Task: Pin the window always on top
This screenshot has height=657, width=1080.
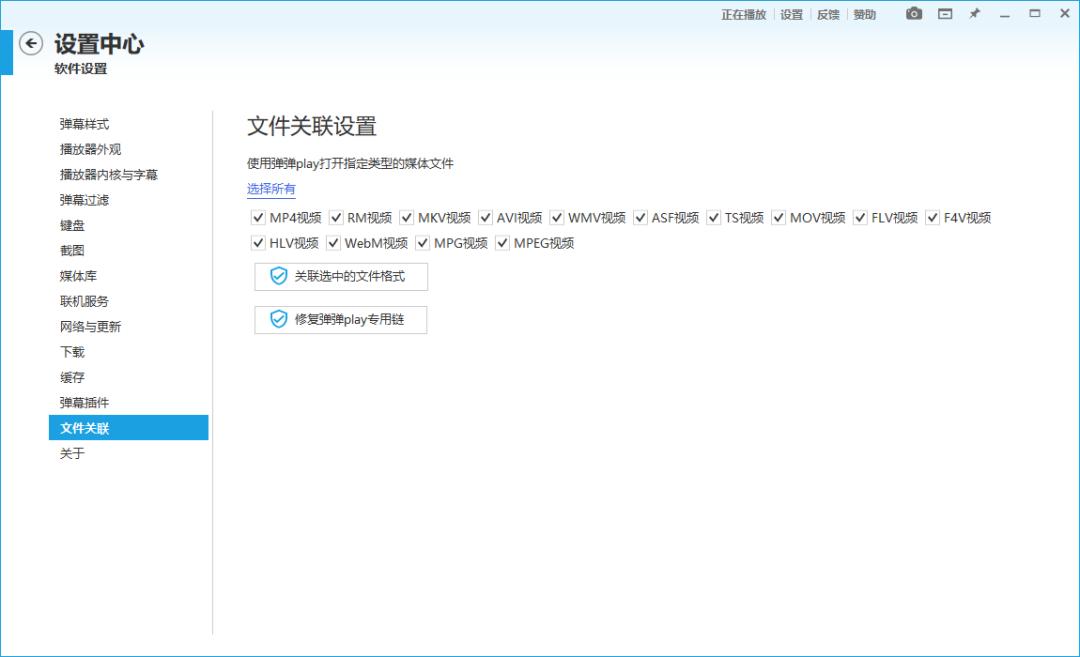Action: pos(973,14)
